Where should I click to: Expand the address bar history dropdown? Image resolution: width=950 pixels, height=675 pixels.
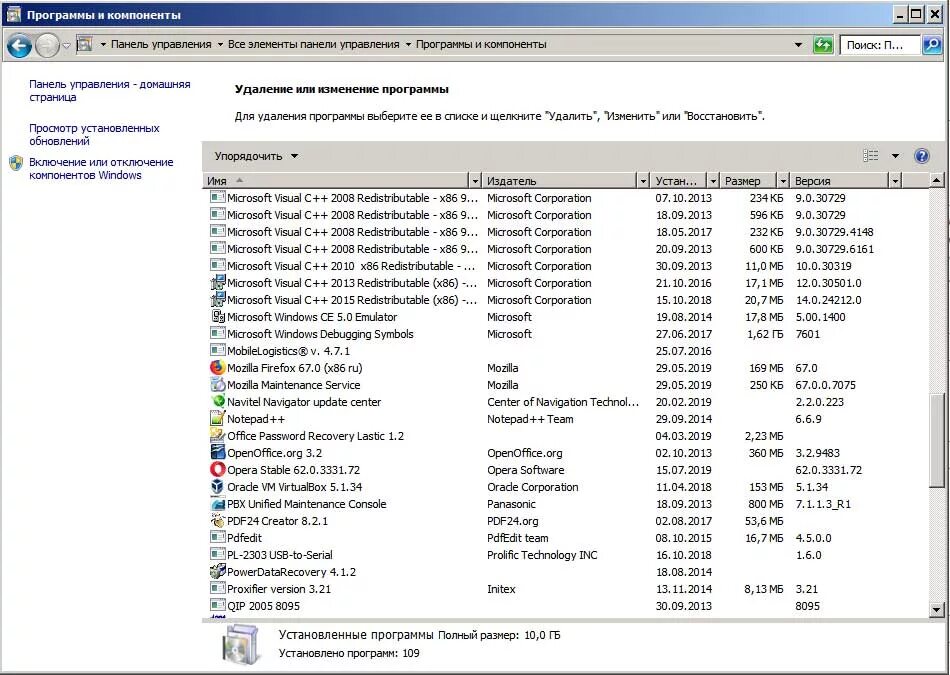pyautogui.click(x=798, y=45)
